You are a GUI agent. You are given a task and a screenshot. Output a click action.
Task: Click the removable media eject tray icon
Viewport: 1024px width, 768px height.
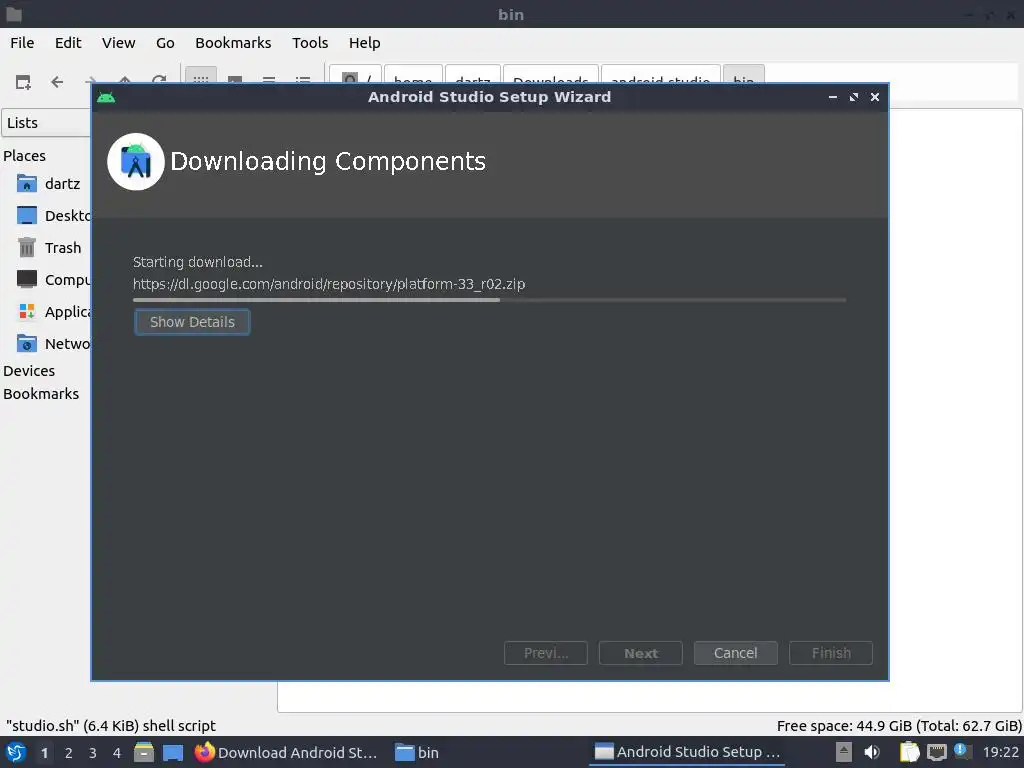[844, 752]
